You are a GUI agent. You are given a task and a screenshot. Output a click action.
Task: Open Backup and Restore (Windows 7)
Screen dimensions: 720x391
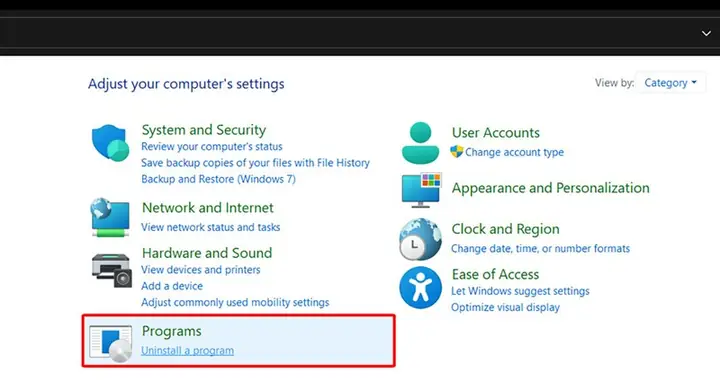pos(218,179)
